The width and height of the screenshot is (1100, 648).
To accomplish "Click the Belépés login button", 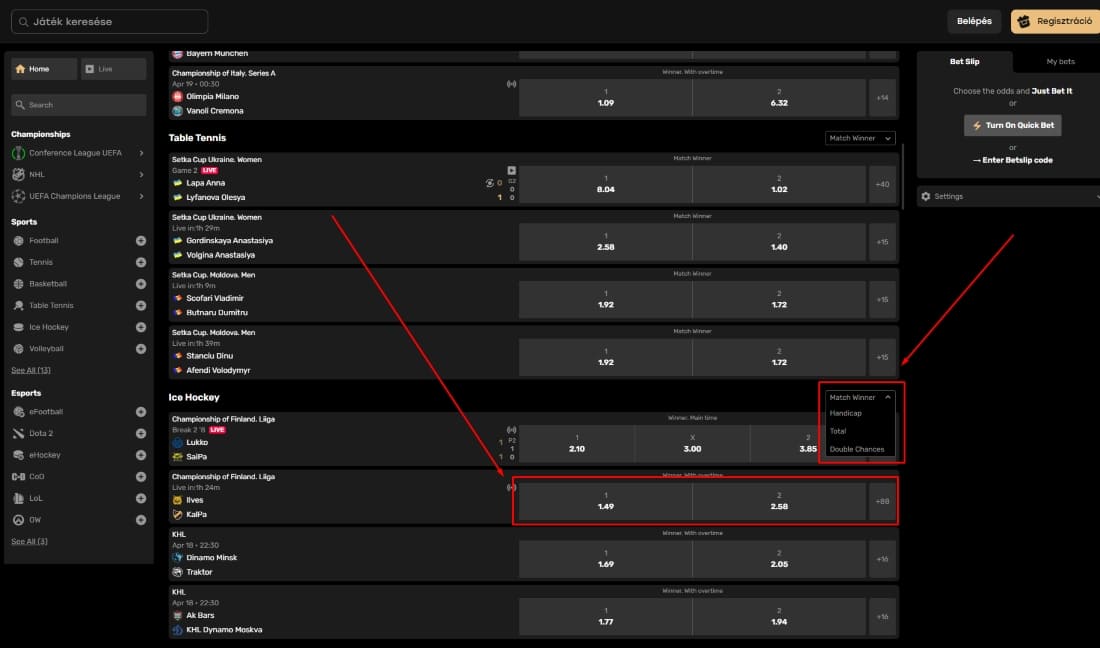I will [x=974, y=21].
